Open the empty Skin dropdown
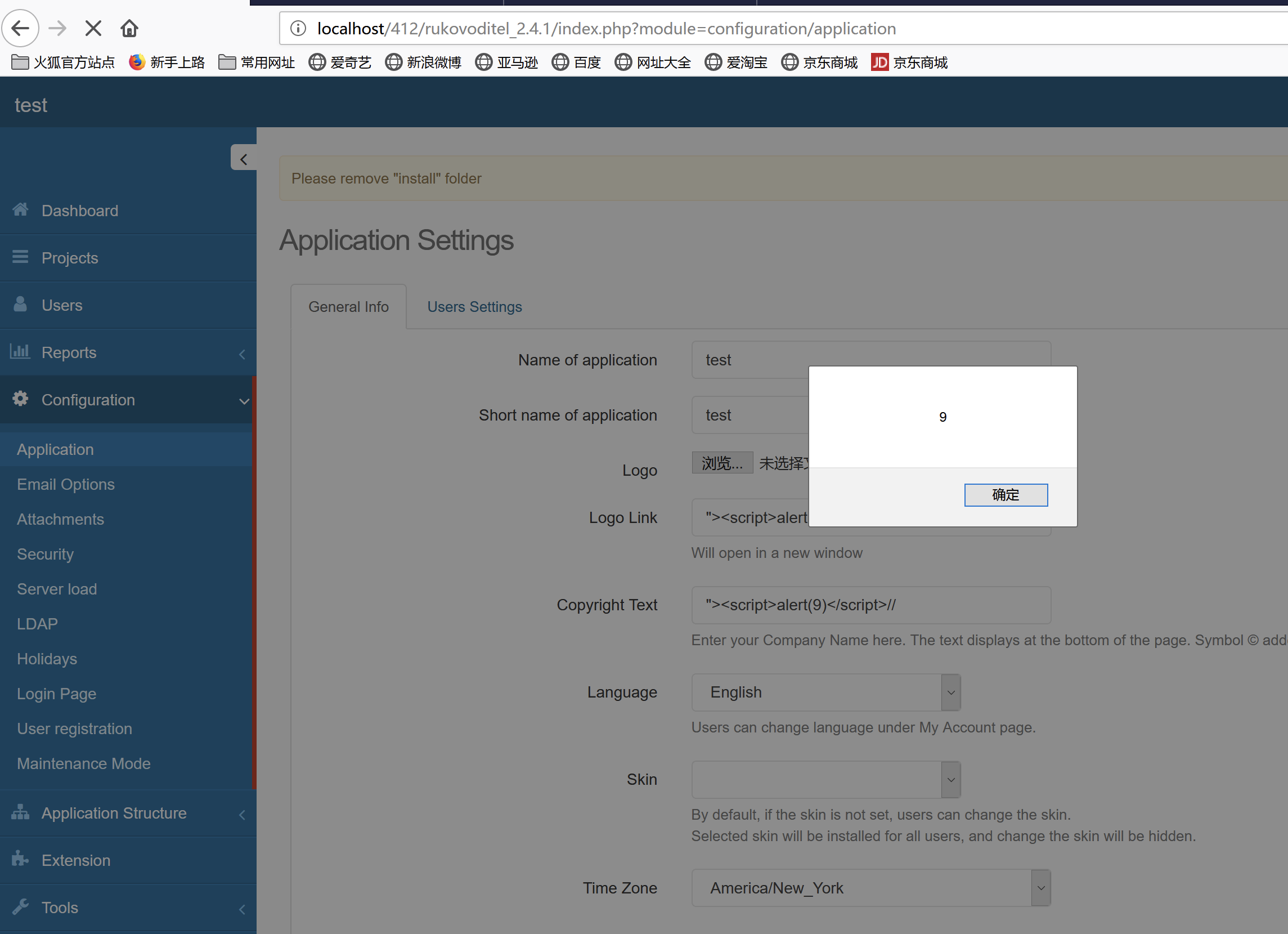Viewport: 1288px width, 934px height. pyautogui.click(x=825, y=779)
